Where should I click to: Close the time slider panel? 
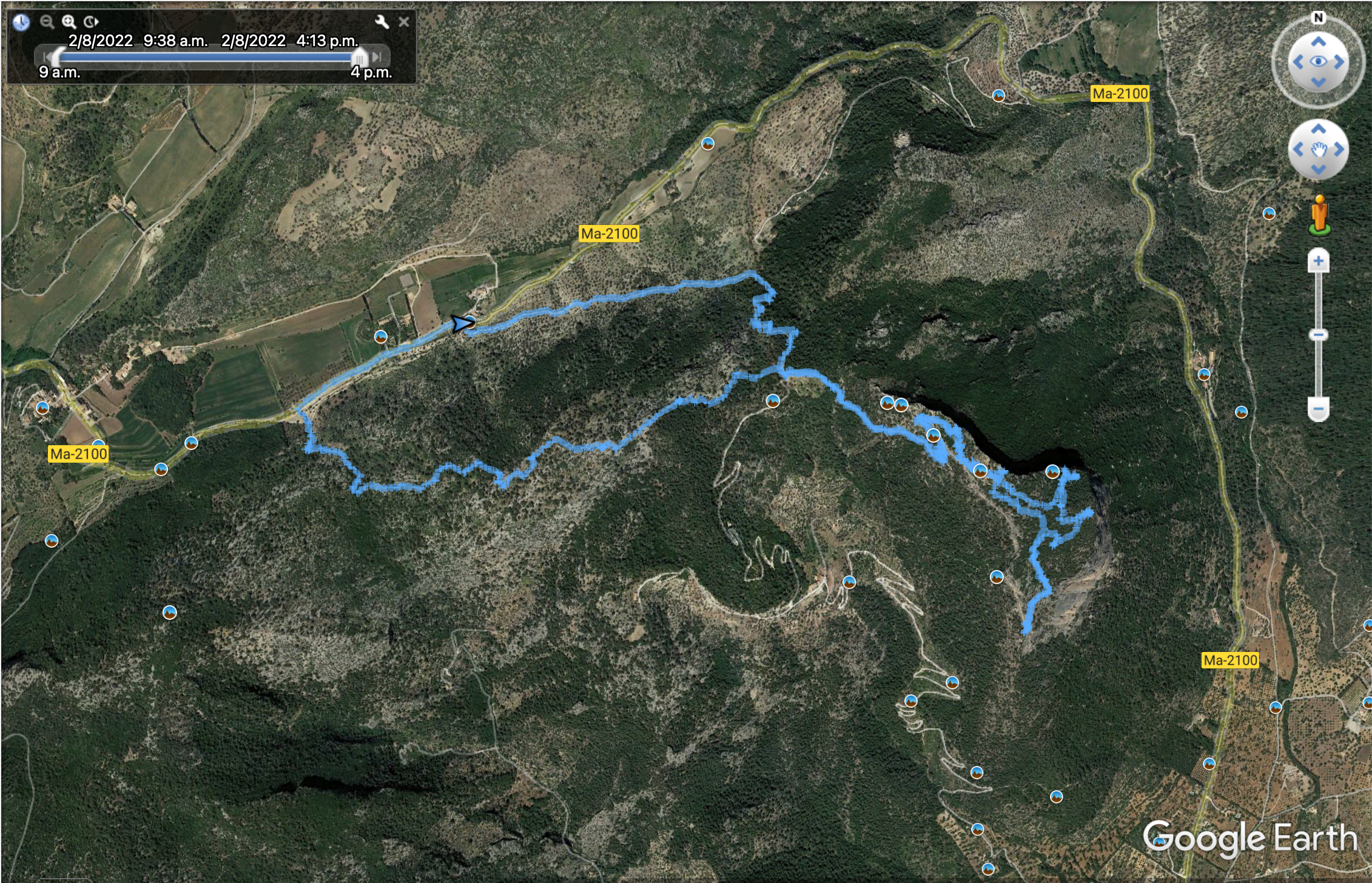404,22
